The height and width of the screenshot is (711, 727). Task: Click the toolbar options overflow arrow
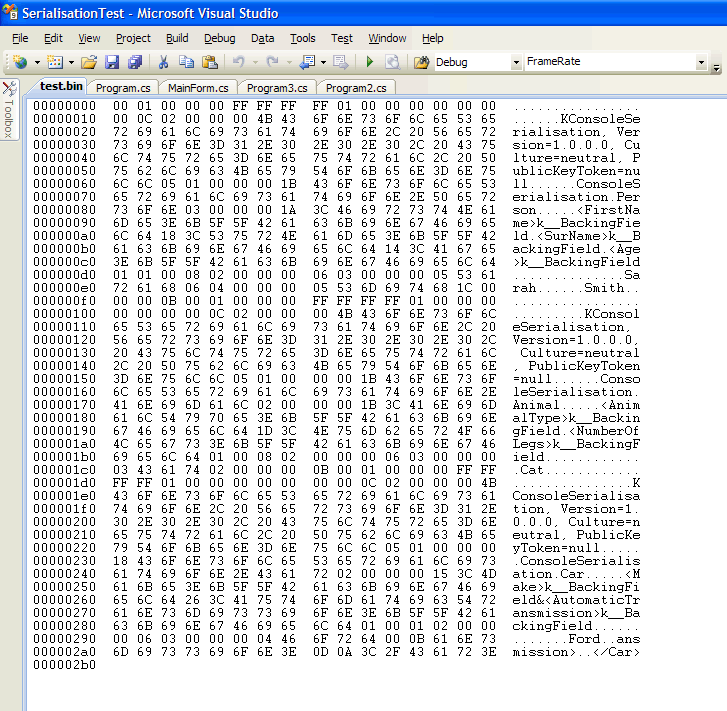(717, 68)
